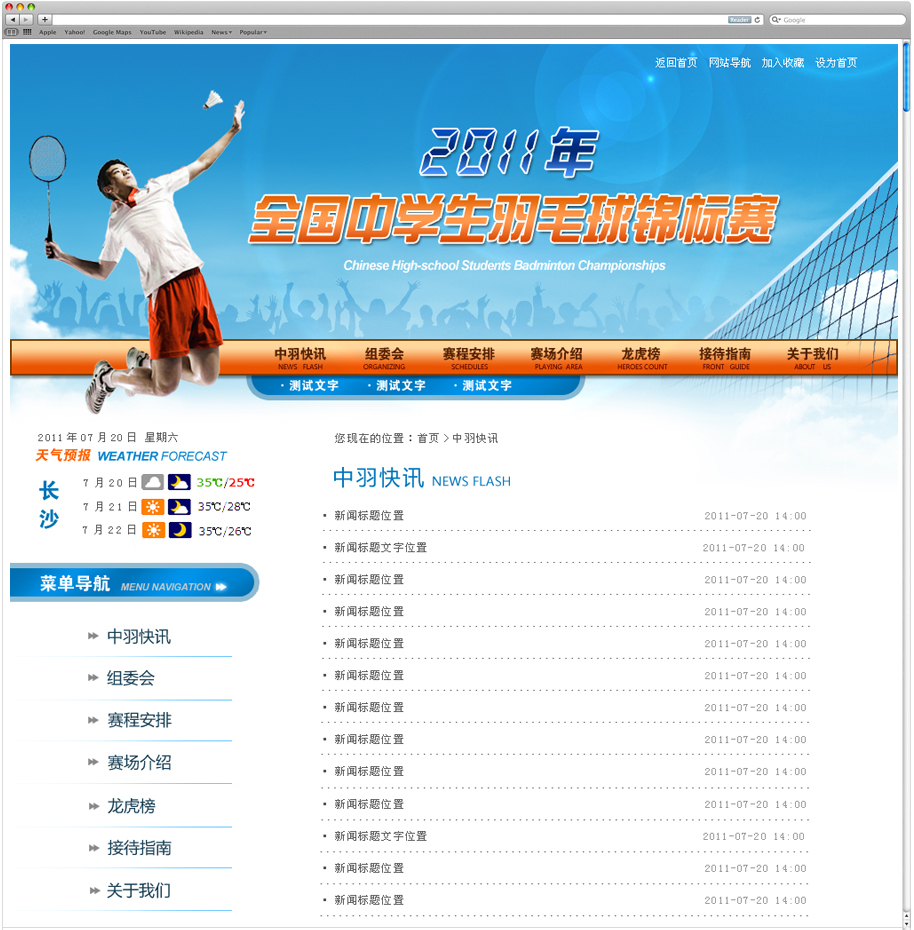Click the 返回首页 link at top right
The height and width of the screenshot is (930, 914).
(676, 63)
